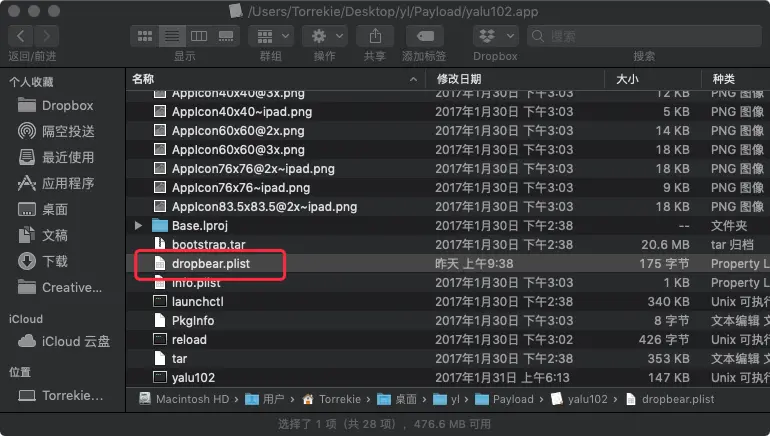The height and width of the screenshot is (436, 770).
Task: Select the tar file row
Action: tap(448, 358)
